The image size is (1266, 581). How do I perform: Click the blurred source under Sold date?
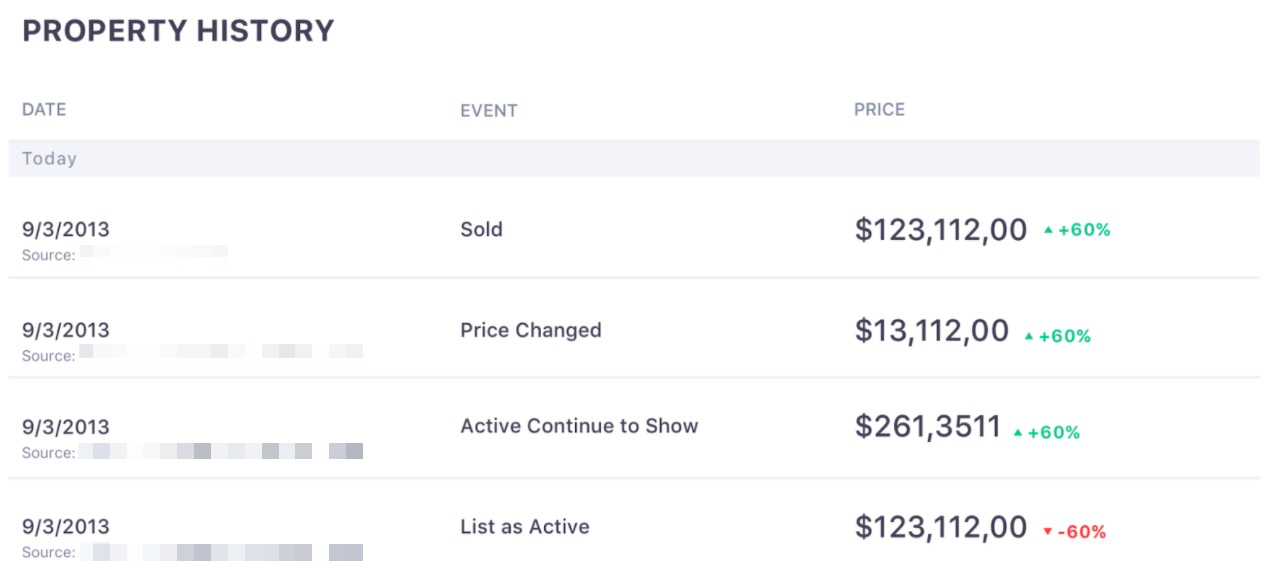154,251
